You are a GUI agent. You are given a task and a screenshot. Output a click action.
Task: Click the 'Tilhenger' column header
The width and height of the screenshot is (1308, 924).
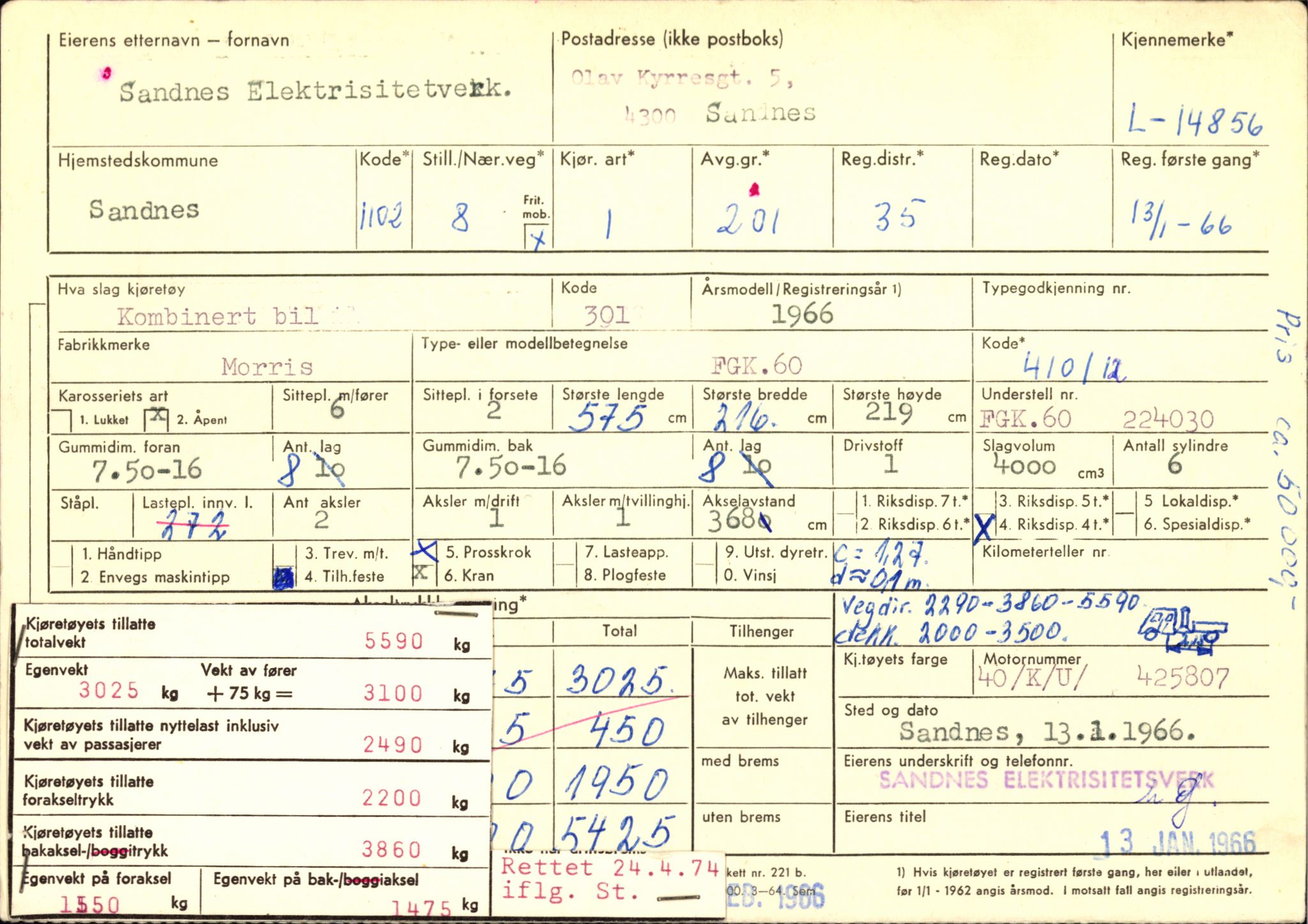point(761,632)
